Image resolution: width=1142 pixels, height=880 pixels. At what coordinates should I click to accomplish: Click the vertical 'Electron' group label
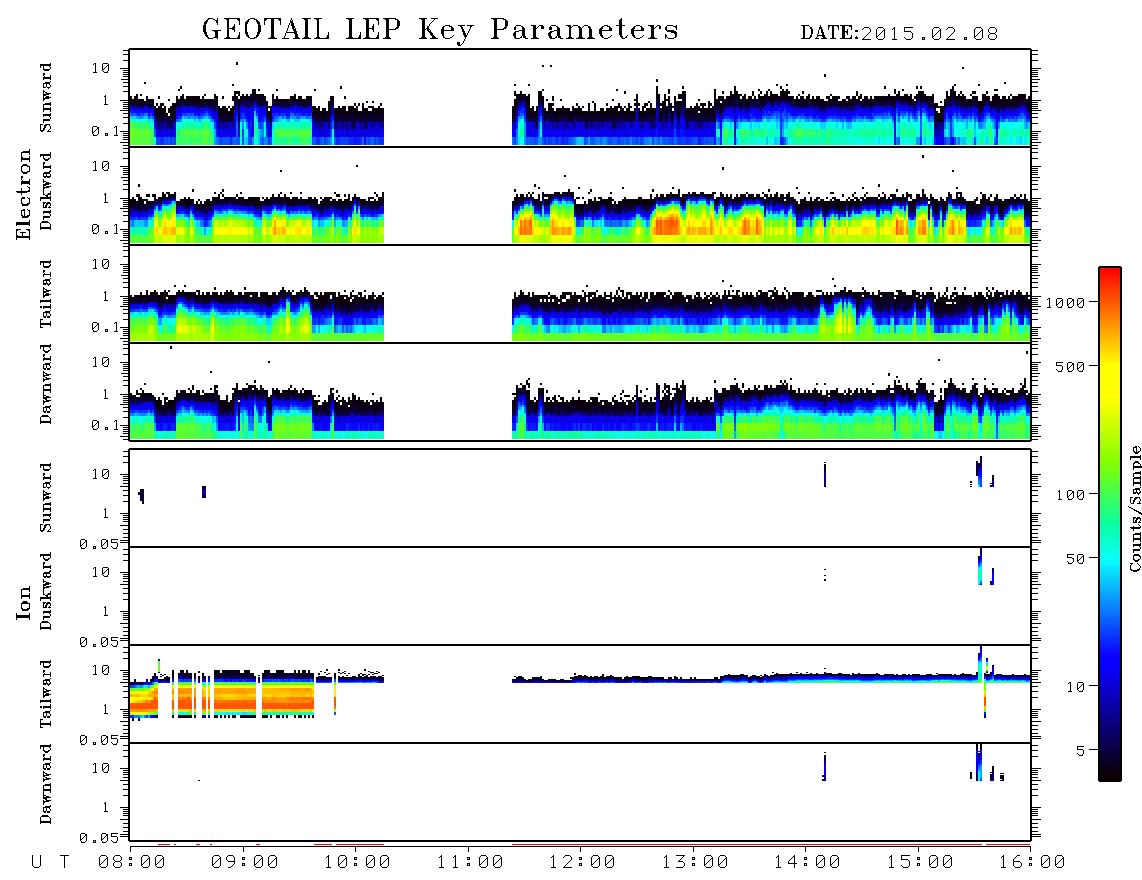click(x=23, y=194)
